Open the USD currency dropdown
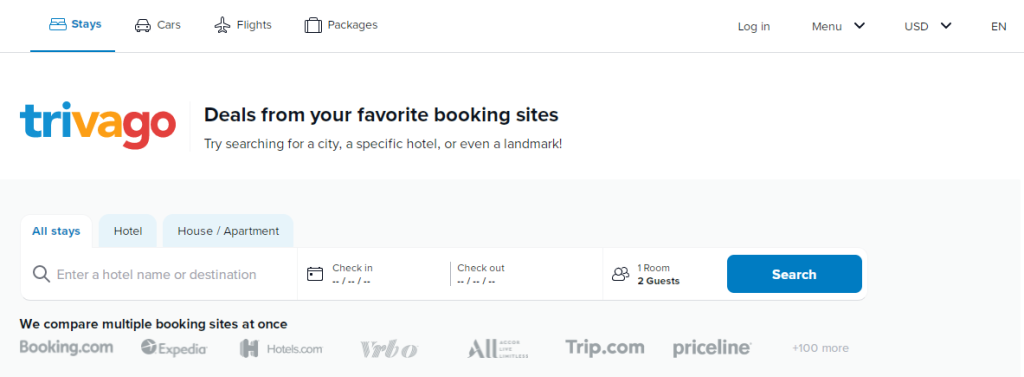1024x377 pixels. coord(928,26)
